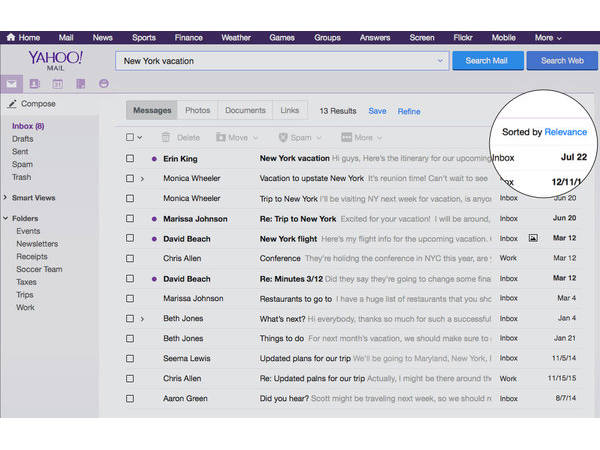
Task: Click the Search Mail button
Action: [x=488, y=60]
